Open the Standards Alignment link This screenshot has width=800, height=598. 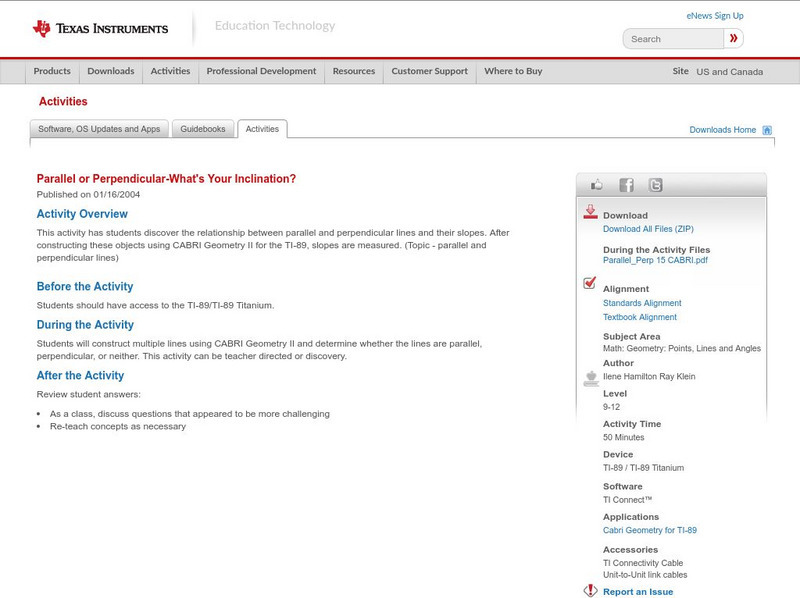(x=642, y=303)
